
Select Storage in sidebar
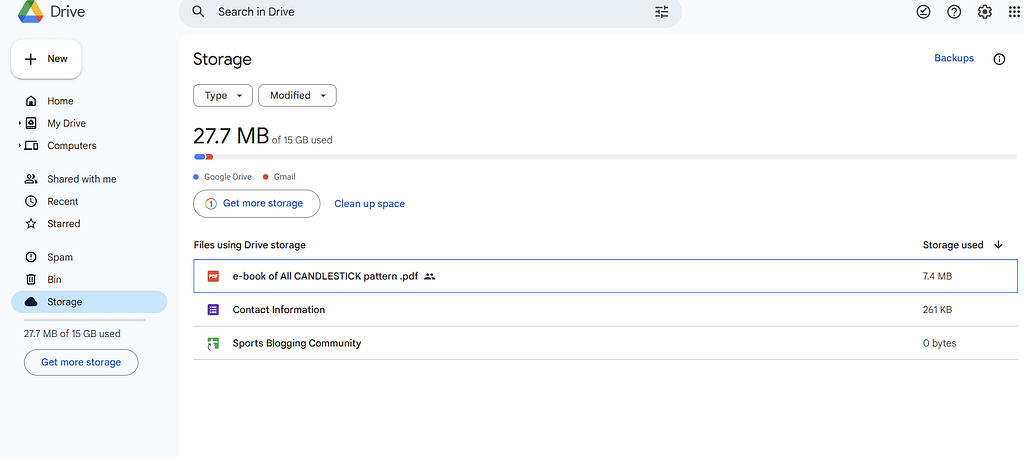[x=89, y=302]
